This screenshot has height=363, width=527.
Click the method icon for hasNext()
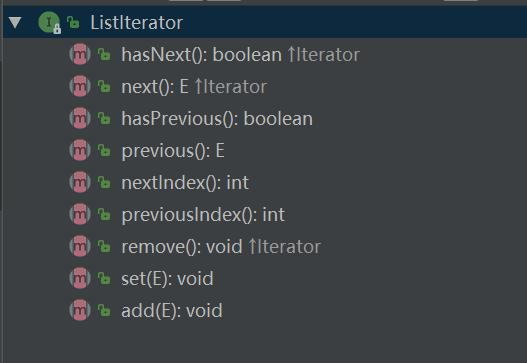(x=80, y=54)
